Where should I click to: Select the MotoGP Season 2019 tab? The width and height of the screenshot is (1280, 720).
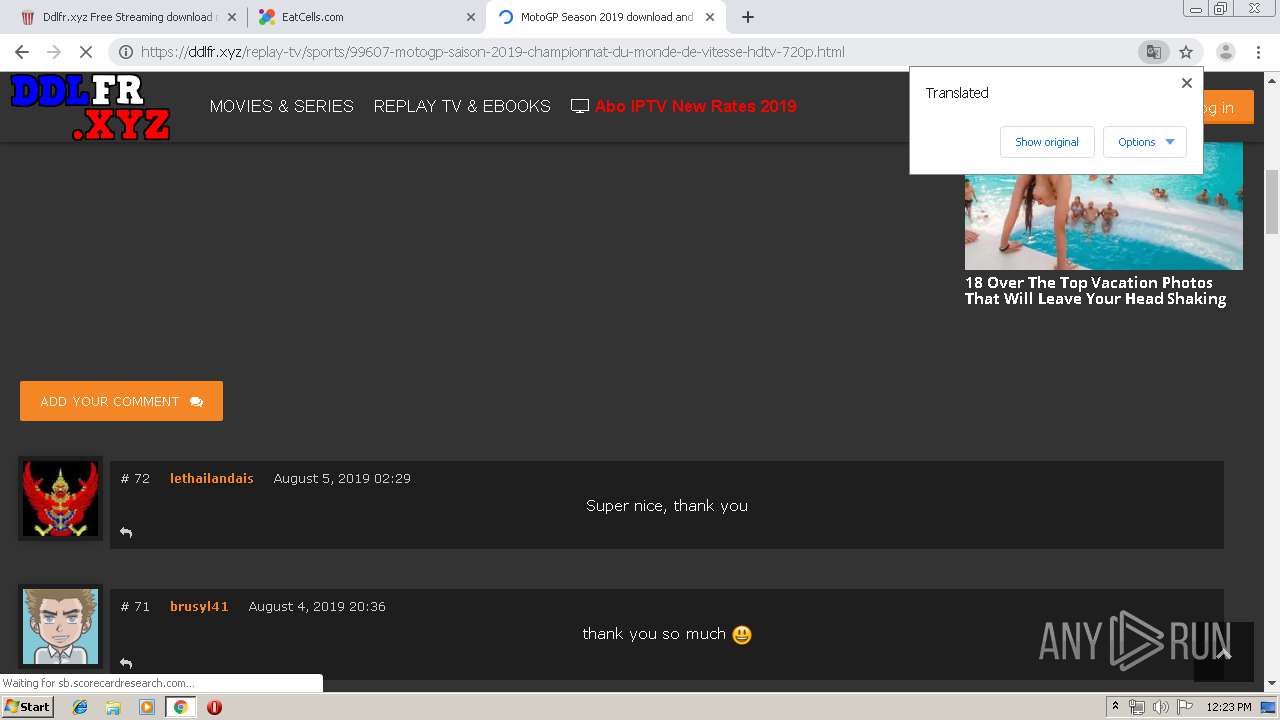click(606, 17)
